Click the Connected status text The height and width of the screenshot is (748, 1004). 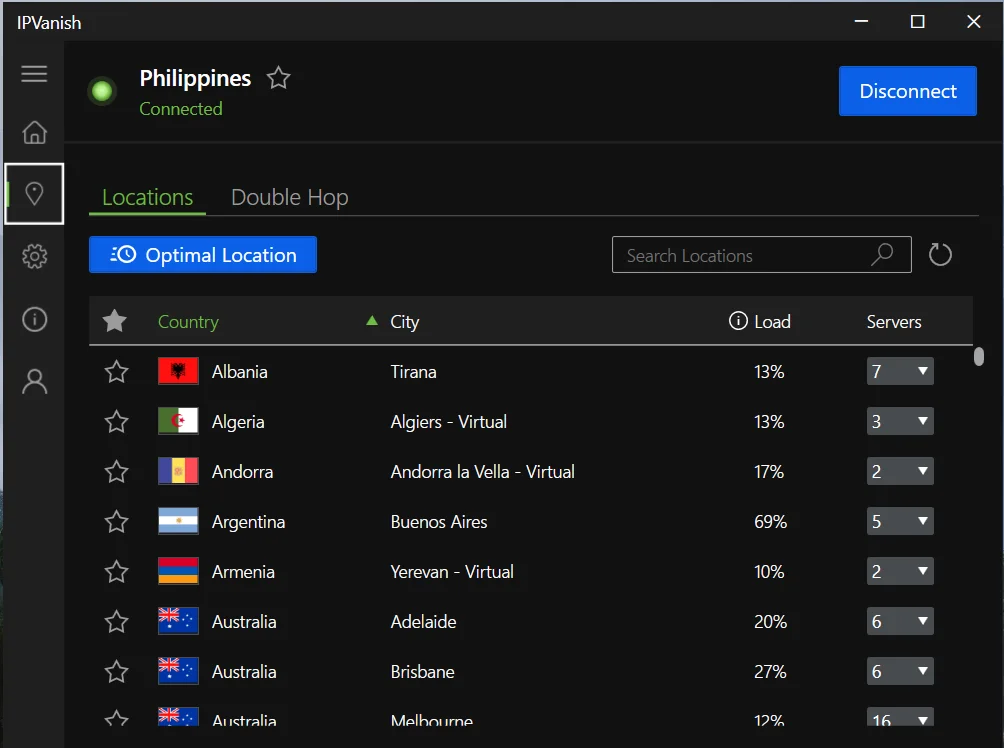181,109
